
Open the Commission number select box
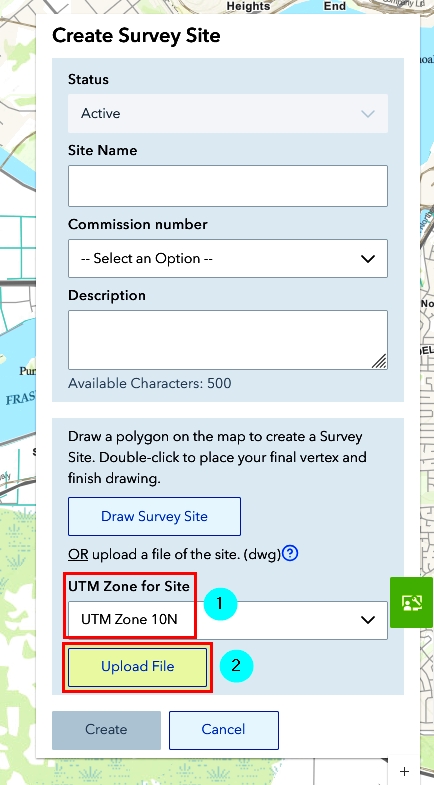click(x=228, y=258)
